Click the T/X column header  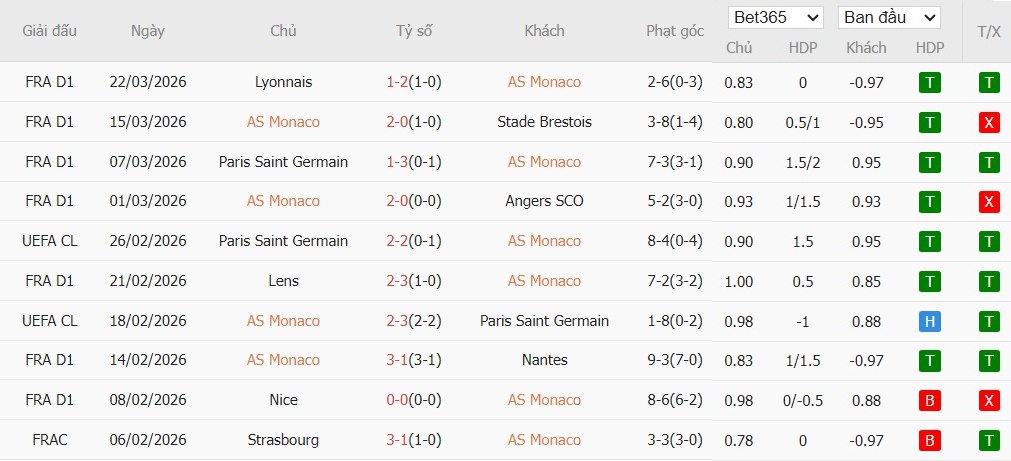[x=989, y=31]
